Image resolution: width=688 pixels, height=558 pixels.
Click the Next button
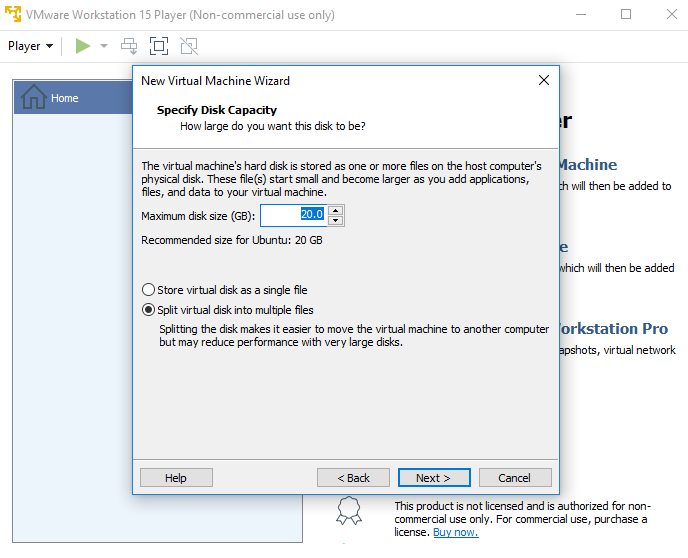coord(434,478)
